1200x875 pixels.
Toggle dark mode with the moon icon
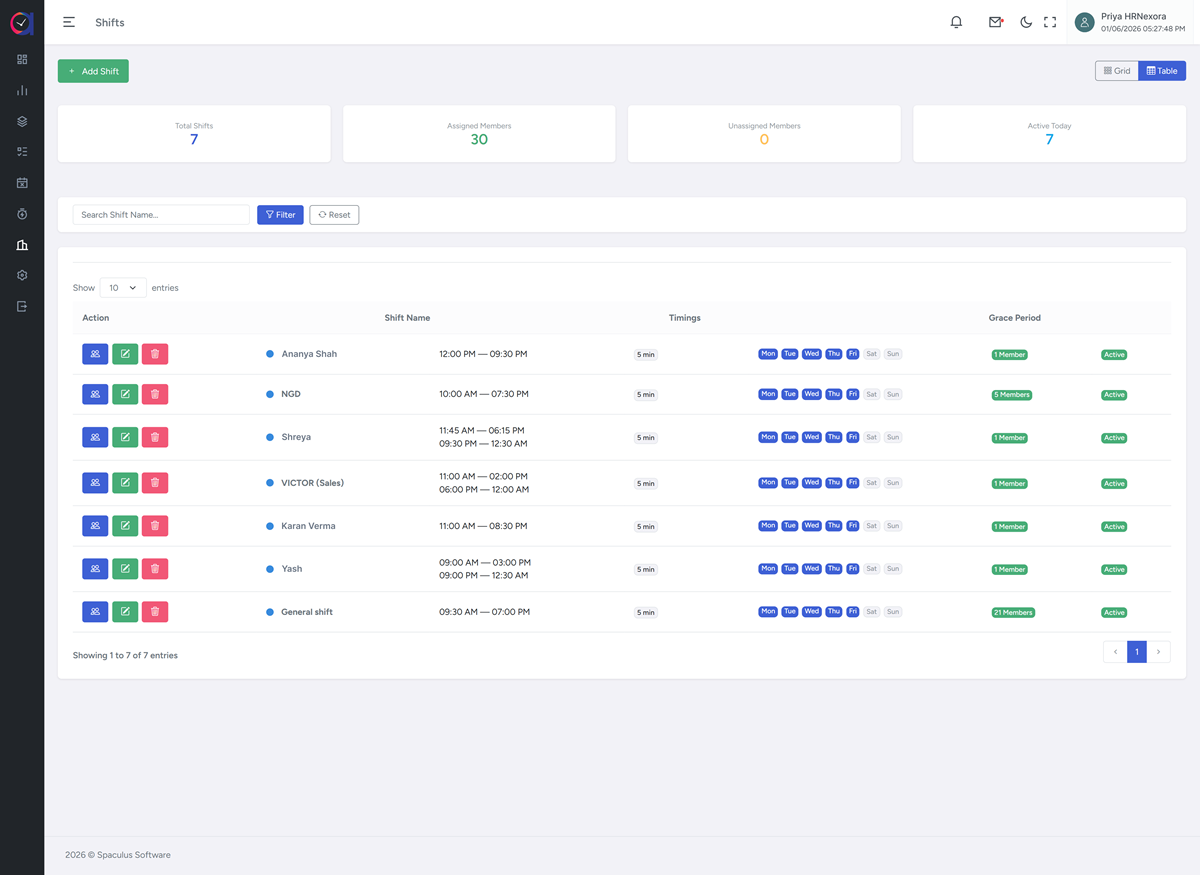pyautogui.click(x=1026, y=22)
